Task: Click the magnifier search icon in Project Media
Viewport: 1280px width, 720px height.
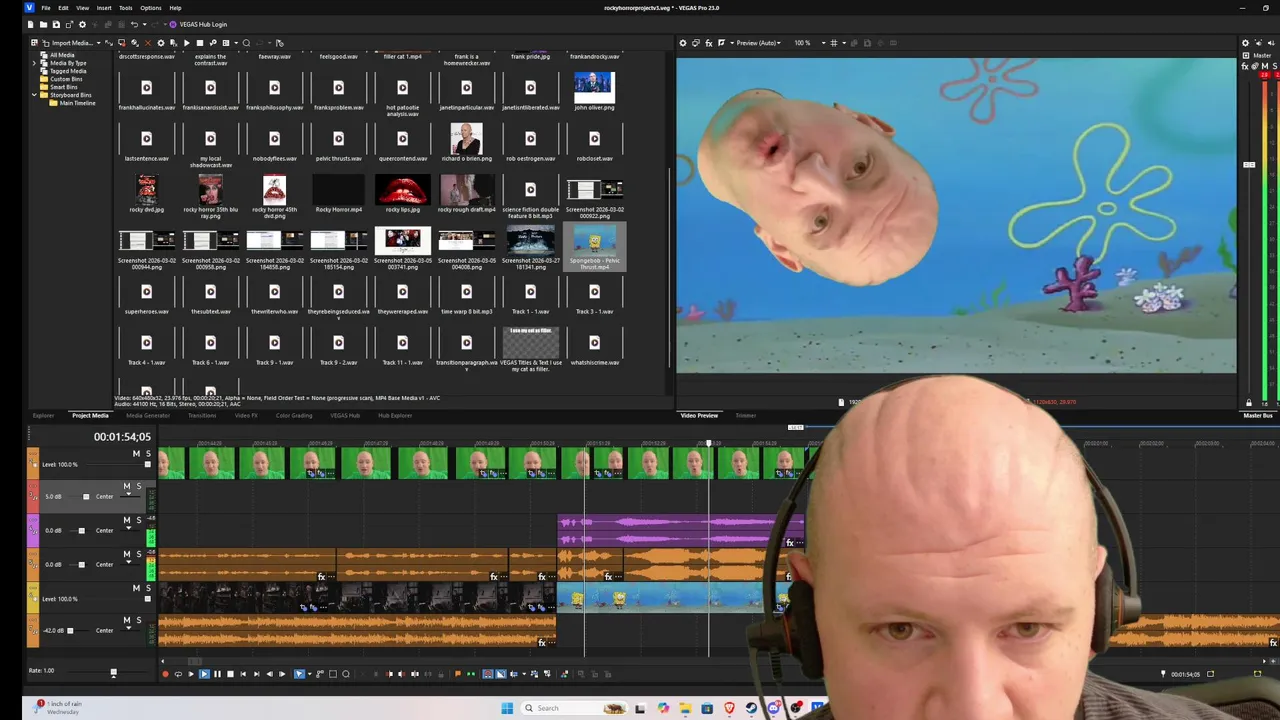Action: [246, 43]
